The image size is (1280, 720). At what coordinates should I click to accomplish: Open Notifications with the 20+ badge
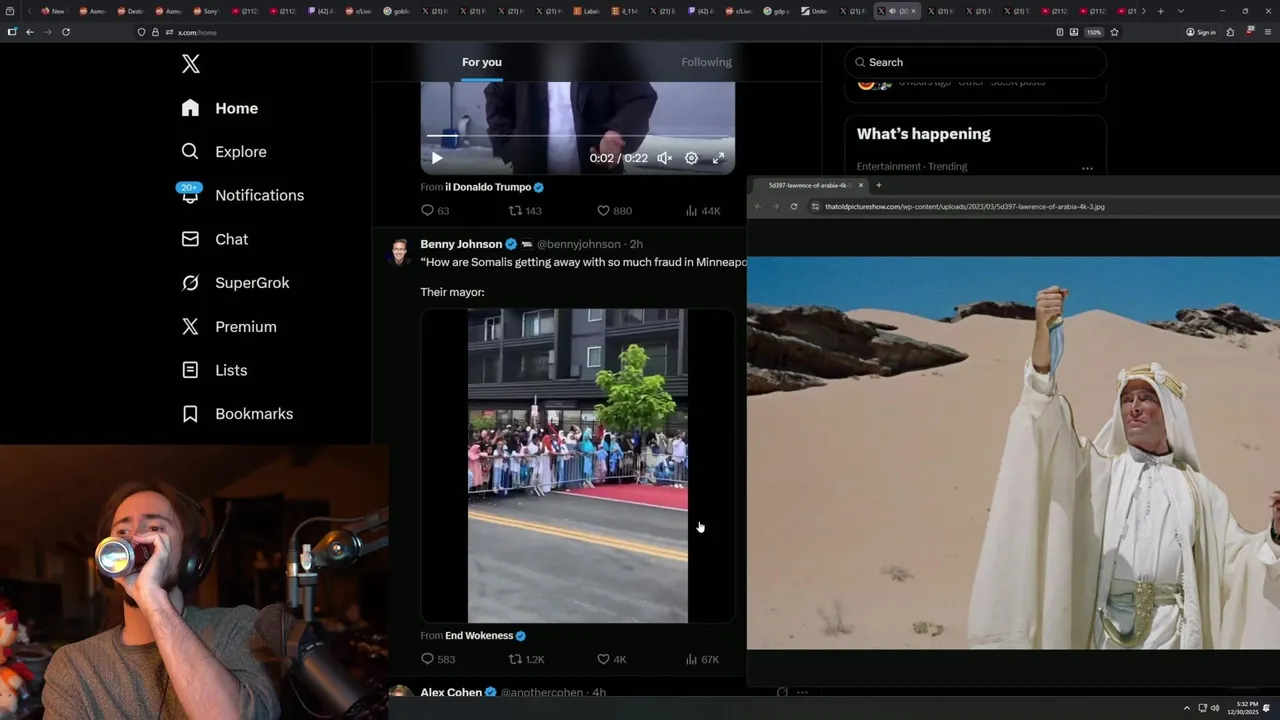tap(242, 195)
